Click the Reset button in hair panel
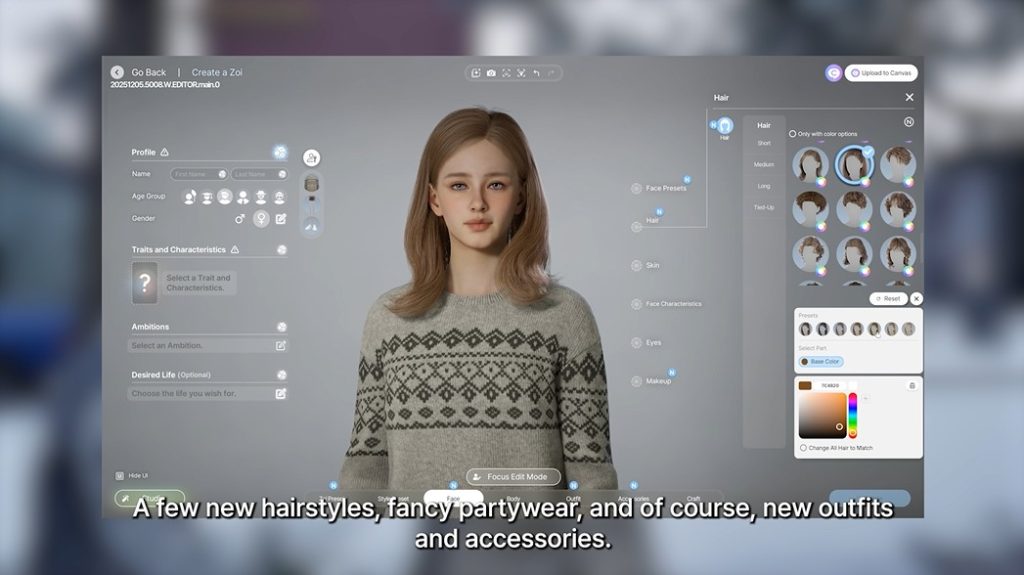This screenshot has height=575, width=1024. pos(888,299)
